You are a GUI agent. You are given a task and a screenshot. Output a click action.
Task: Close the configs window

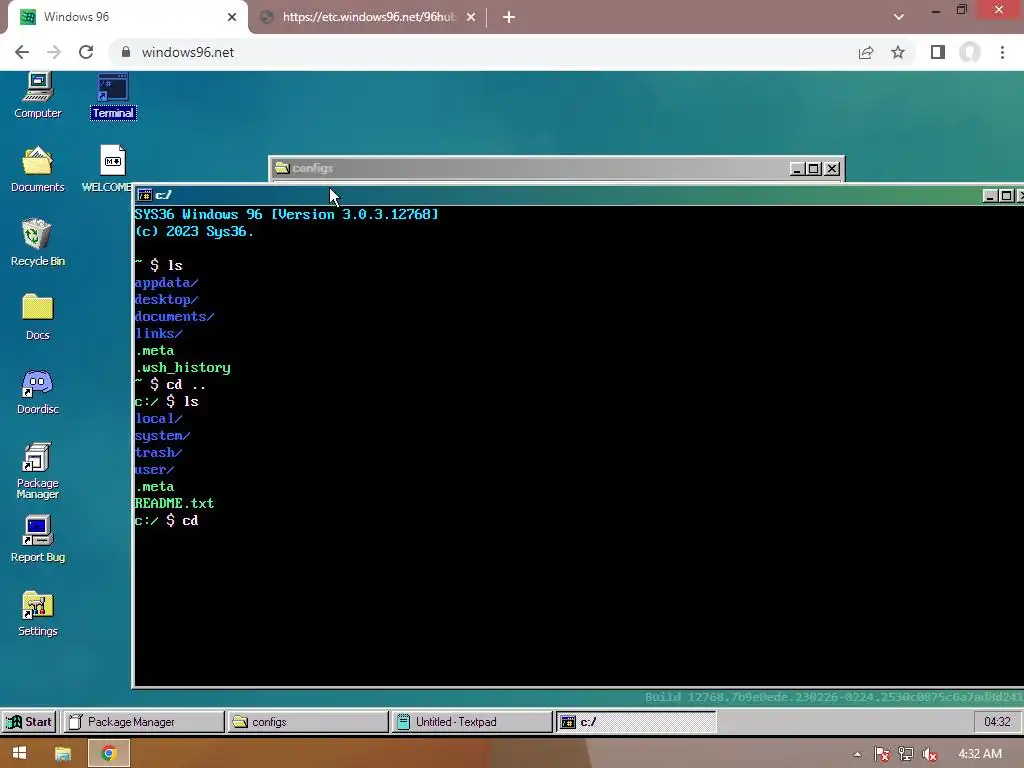point(831,168)
